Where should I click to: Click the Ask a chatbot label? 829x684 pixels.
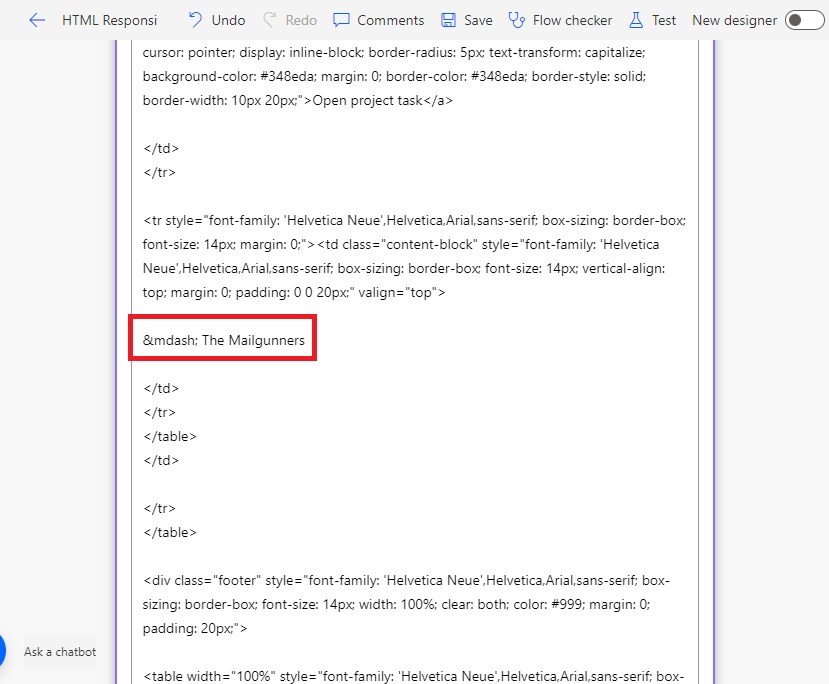pos(58,652)
